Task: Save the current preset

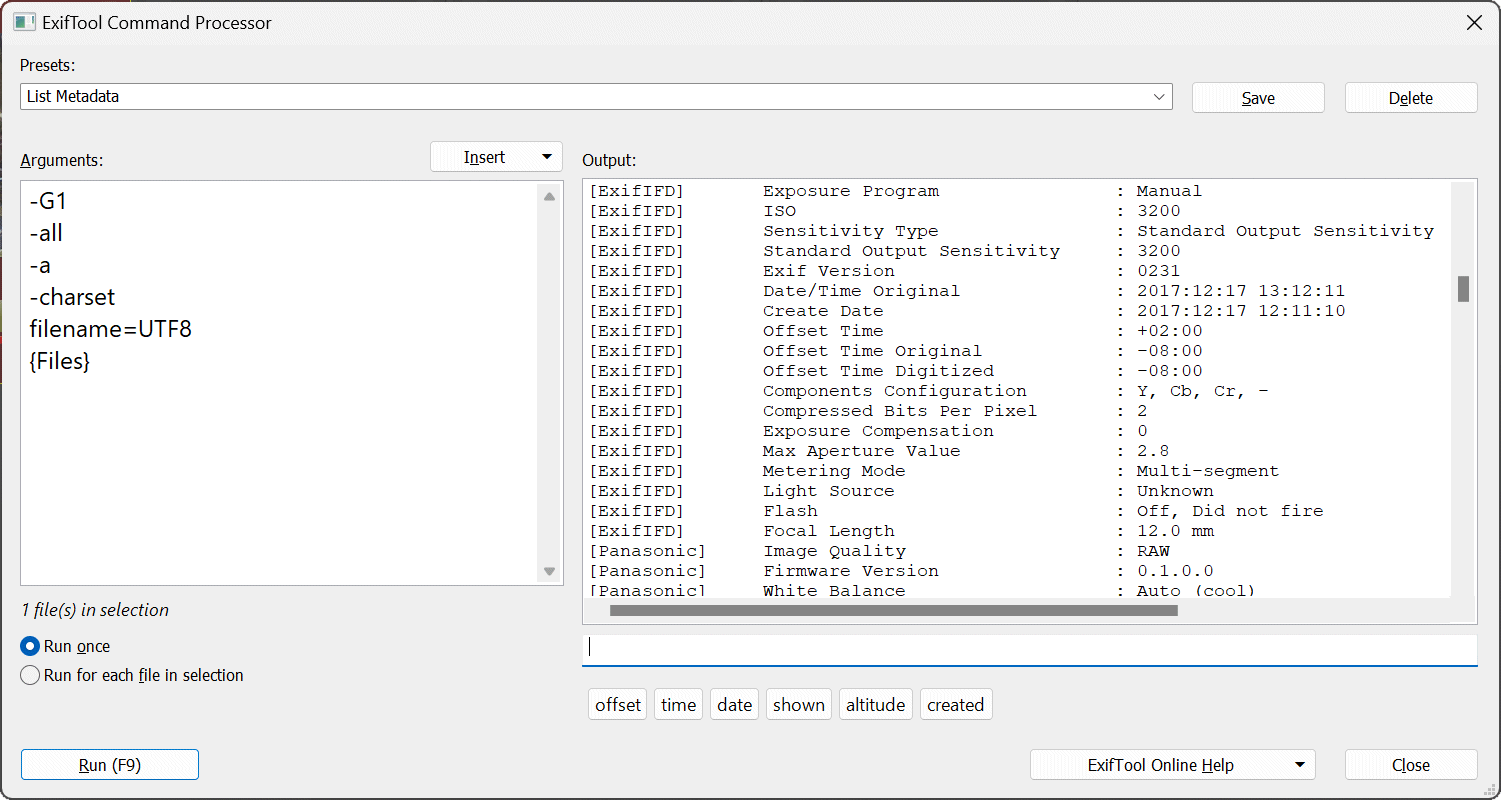Action: (x=1258, y=98)
